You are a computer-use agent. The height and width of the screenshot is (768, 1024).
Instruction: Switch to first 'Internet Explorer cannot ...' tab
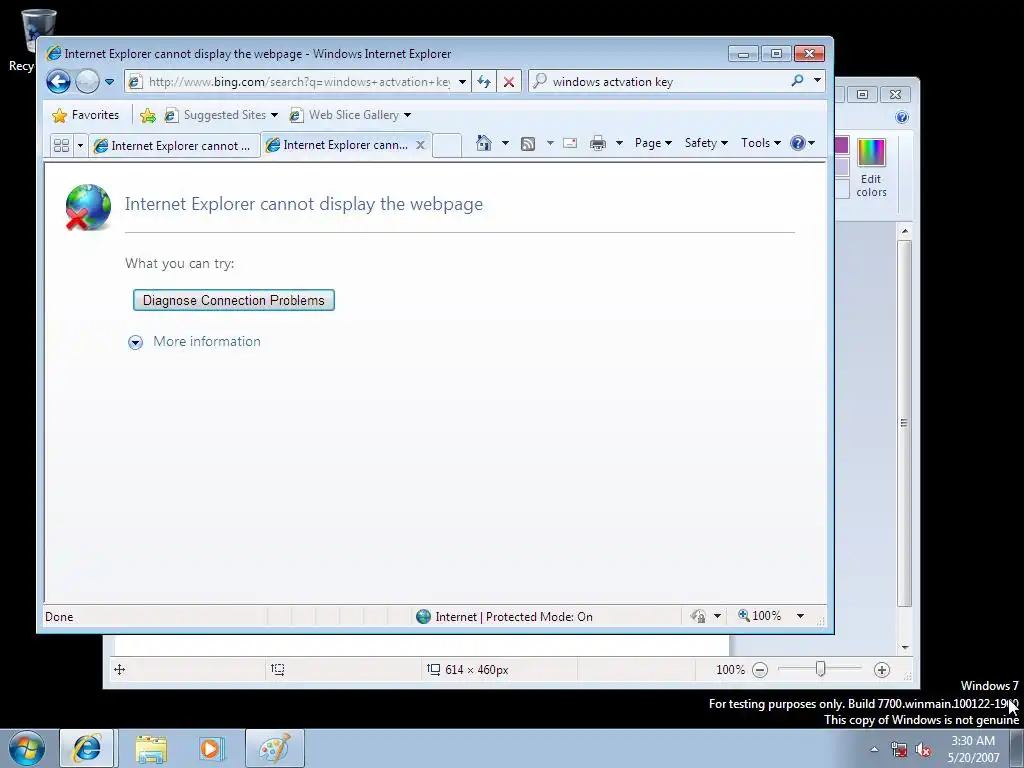click(x=173, y=146)
